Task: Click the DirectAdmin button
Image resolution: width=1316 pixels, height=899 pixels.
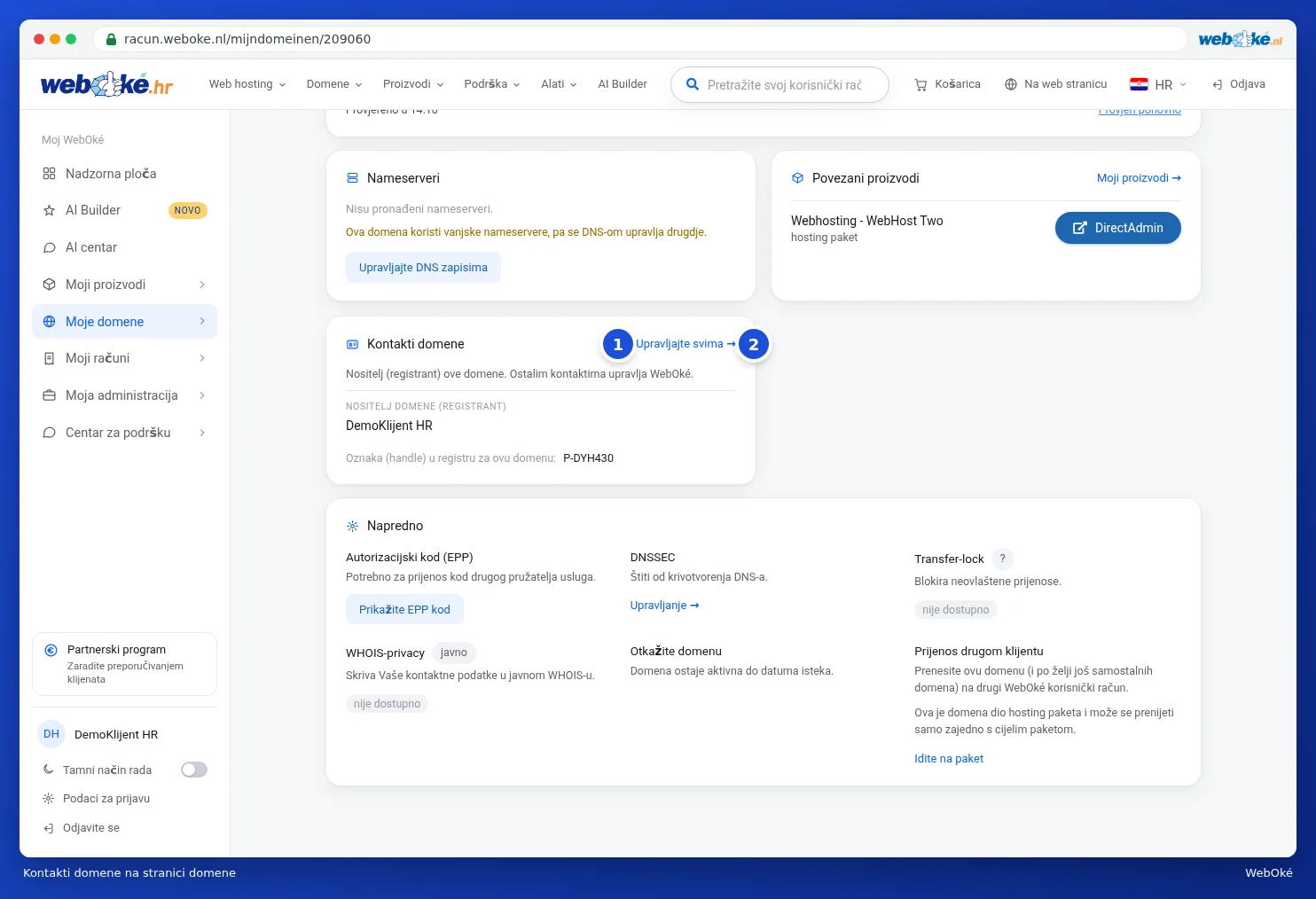Action: point(1118,228)
